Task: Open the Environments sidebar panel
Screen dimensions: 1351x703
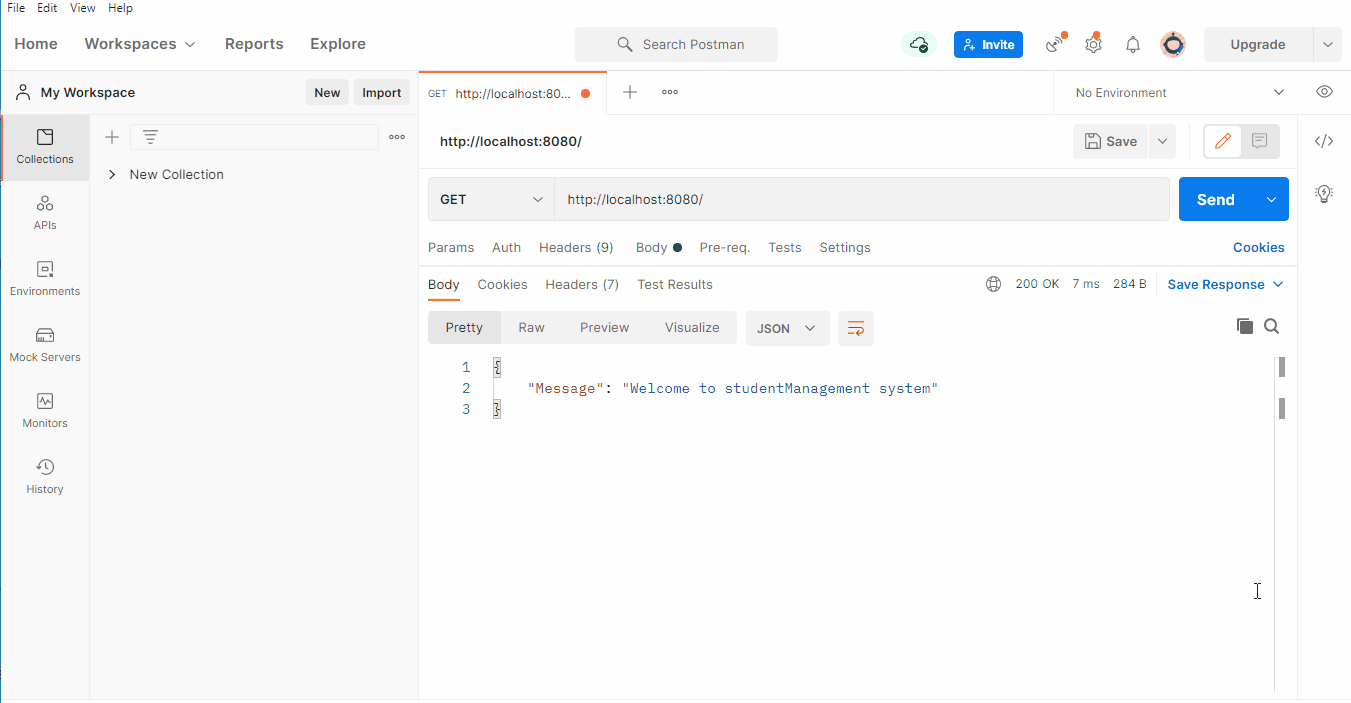Action: click(x=45, y=279)
